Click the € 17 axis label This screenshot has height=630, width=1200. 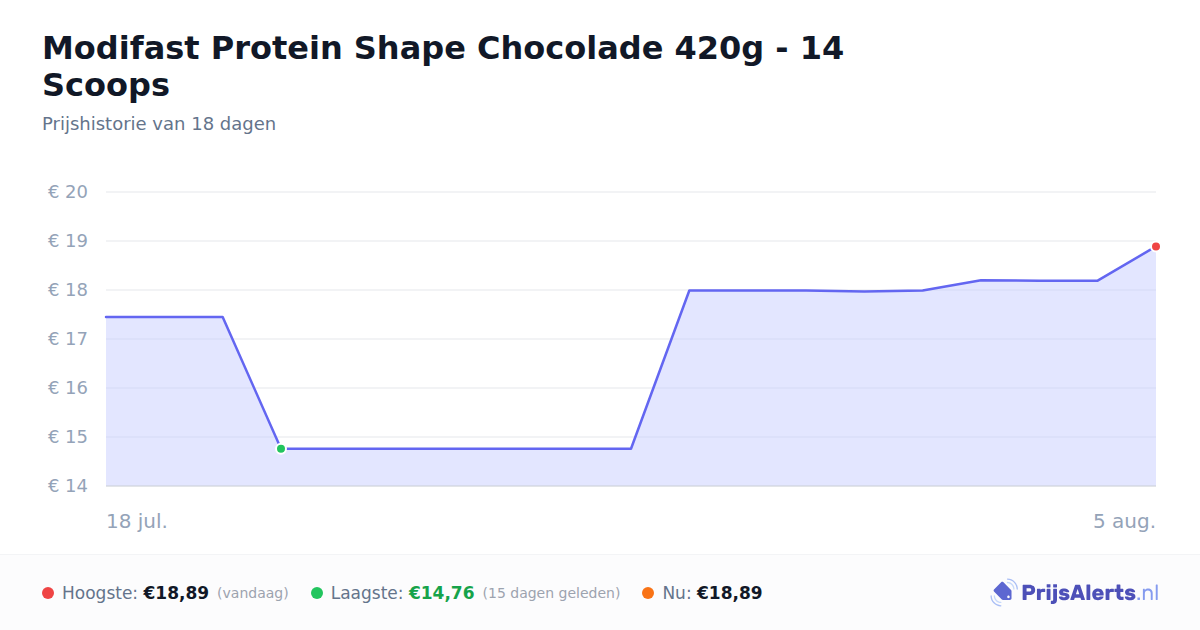(68, 339)
